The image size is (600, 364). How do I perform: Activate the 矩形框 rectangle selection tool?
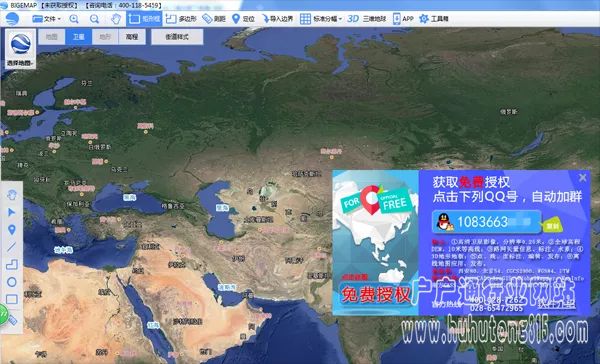coord(144,19)
